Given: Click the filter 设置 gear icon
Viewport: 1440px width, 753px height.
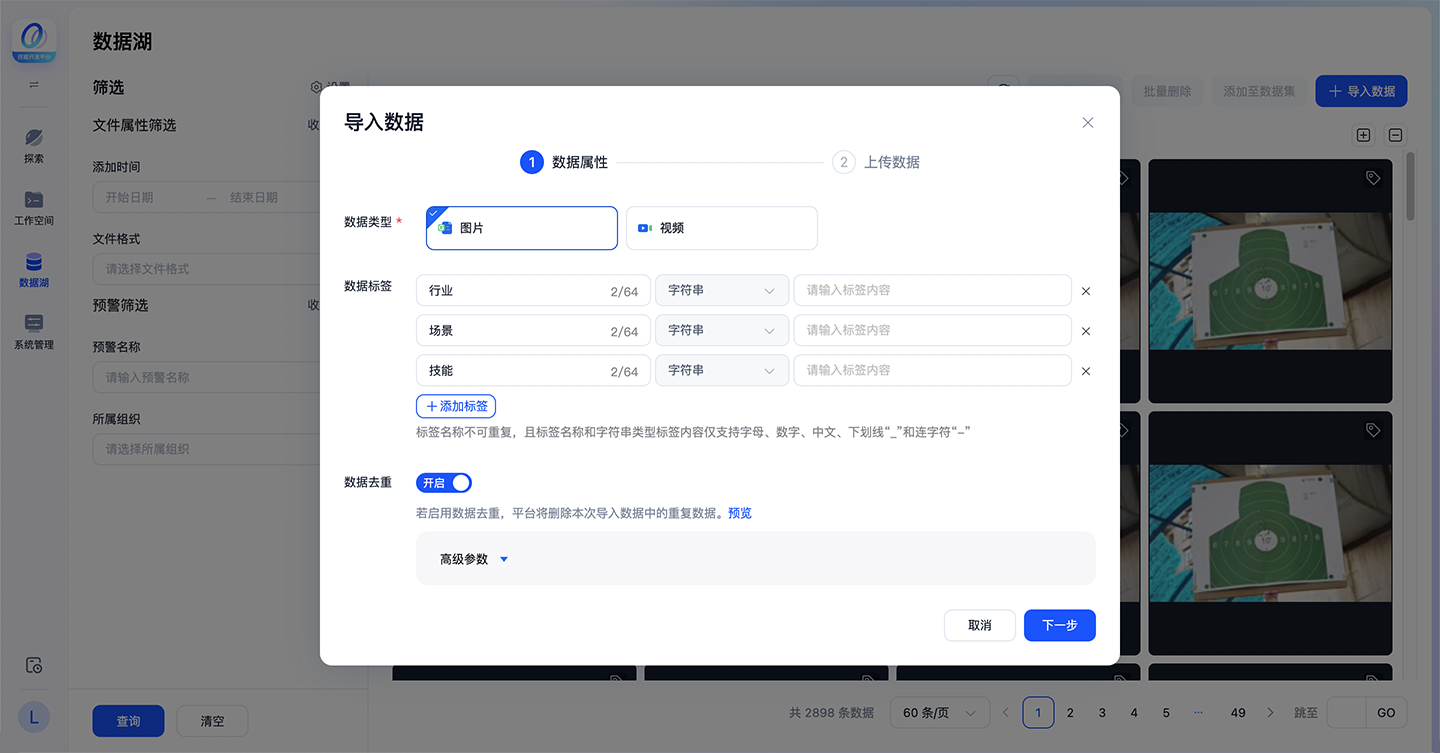Looking at the screenshot, I should pos(316,88).
